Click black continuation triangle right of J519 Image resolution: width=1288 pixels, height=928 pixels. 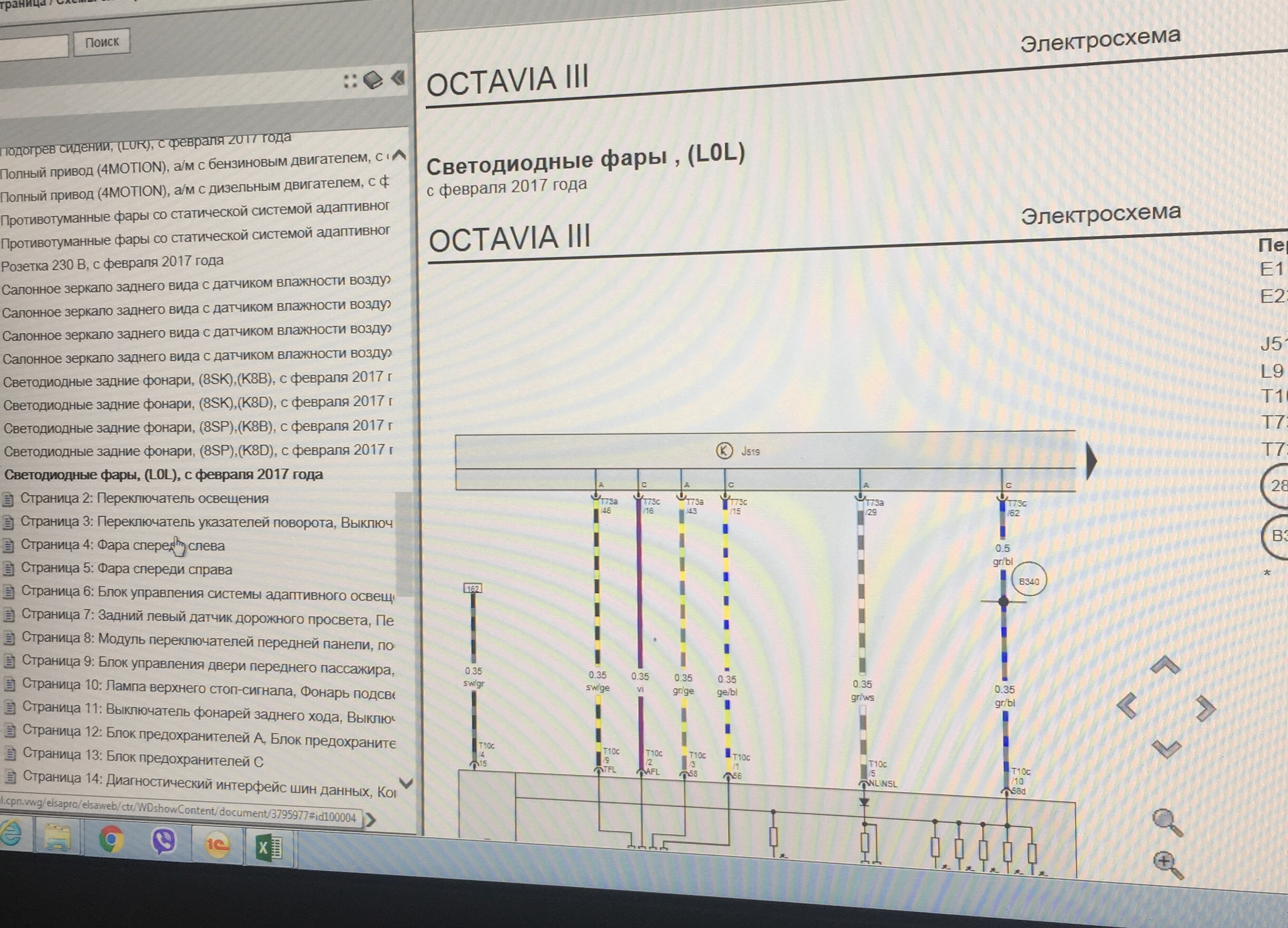click(x=1091, y=461)
